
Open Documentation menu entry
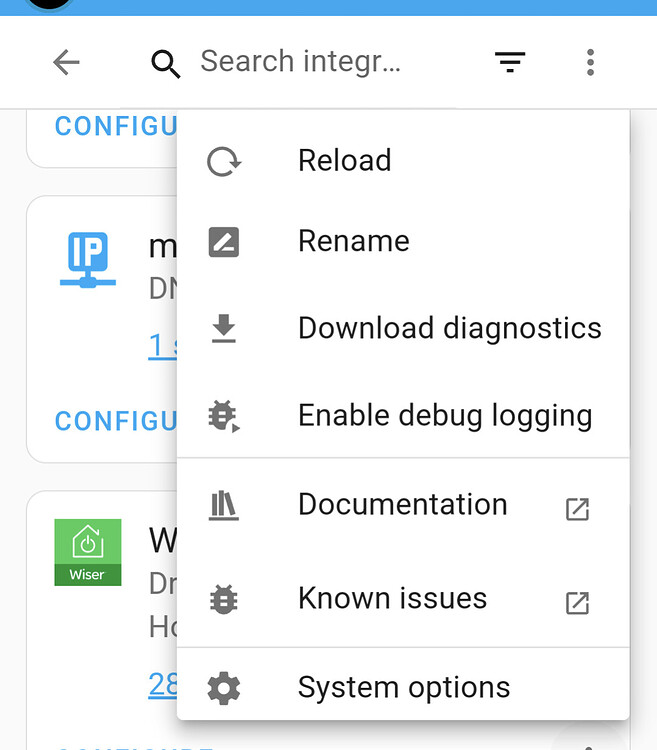(403, 505)
